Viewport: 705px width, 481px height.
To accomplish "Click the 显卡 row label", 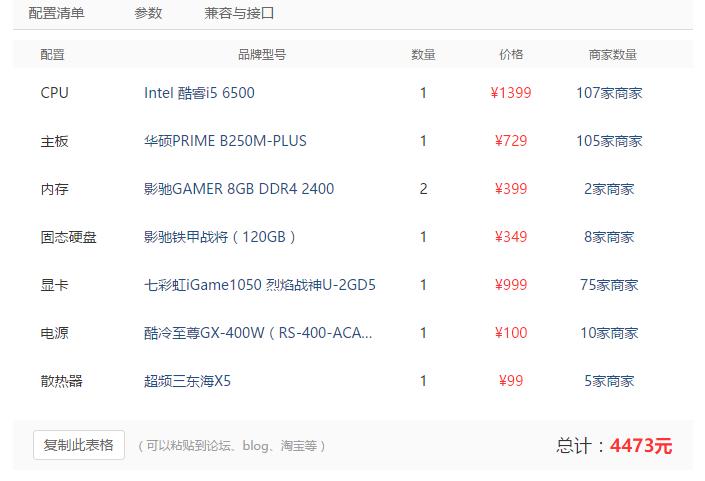I will tap(54, 285).
